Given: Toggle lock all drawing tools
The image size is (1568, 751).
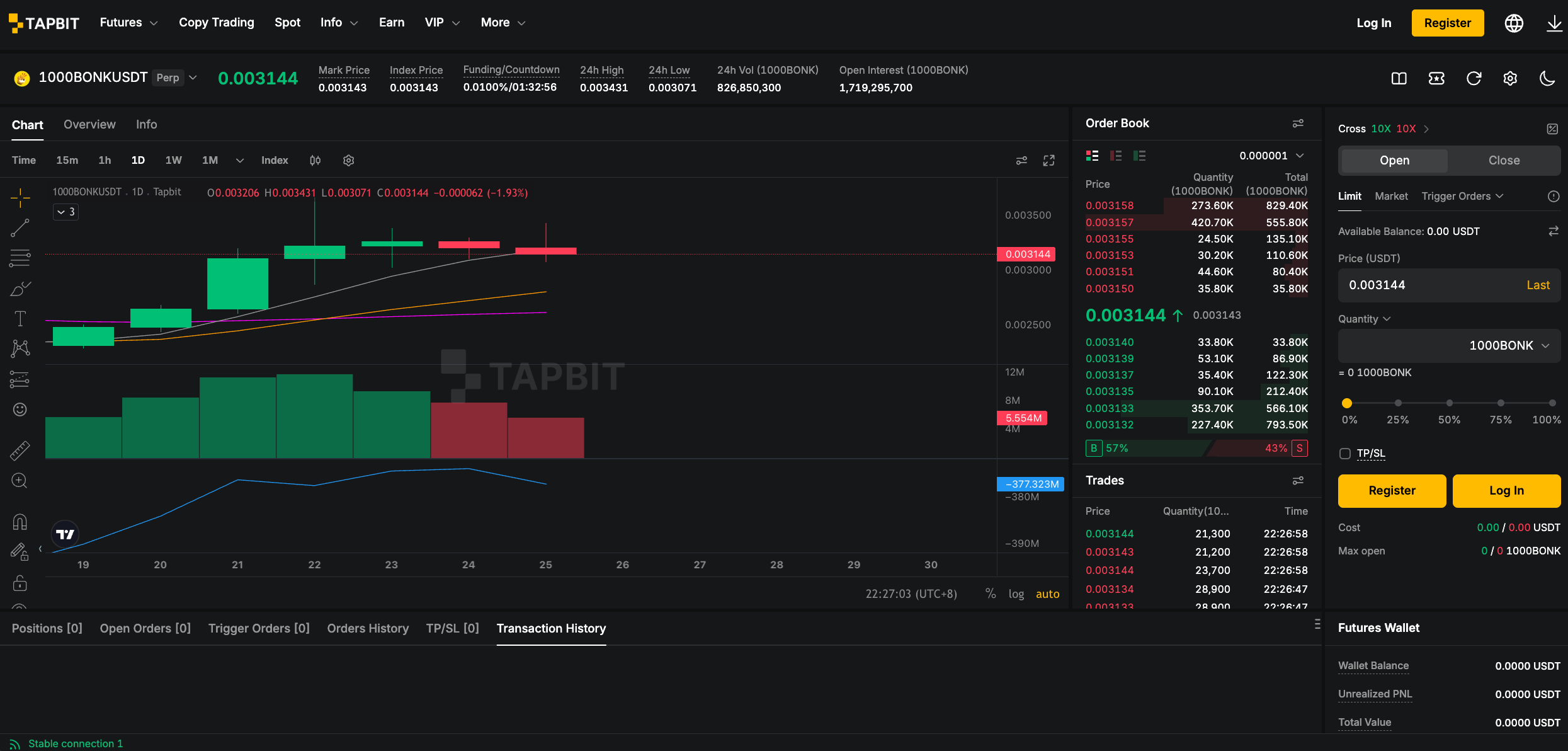Looking at the screenshot, I should click(x=20, y=583).
